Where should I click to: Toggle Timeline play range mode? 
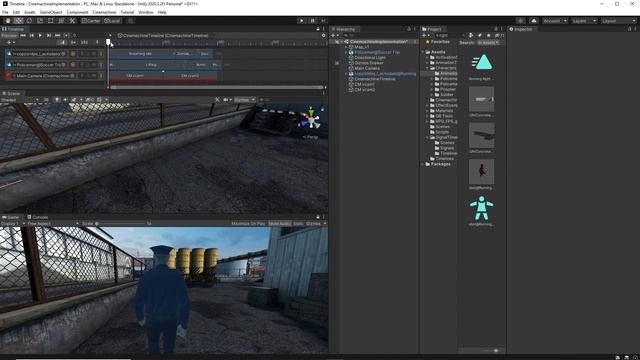coord(66,36)
